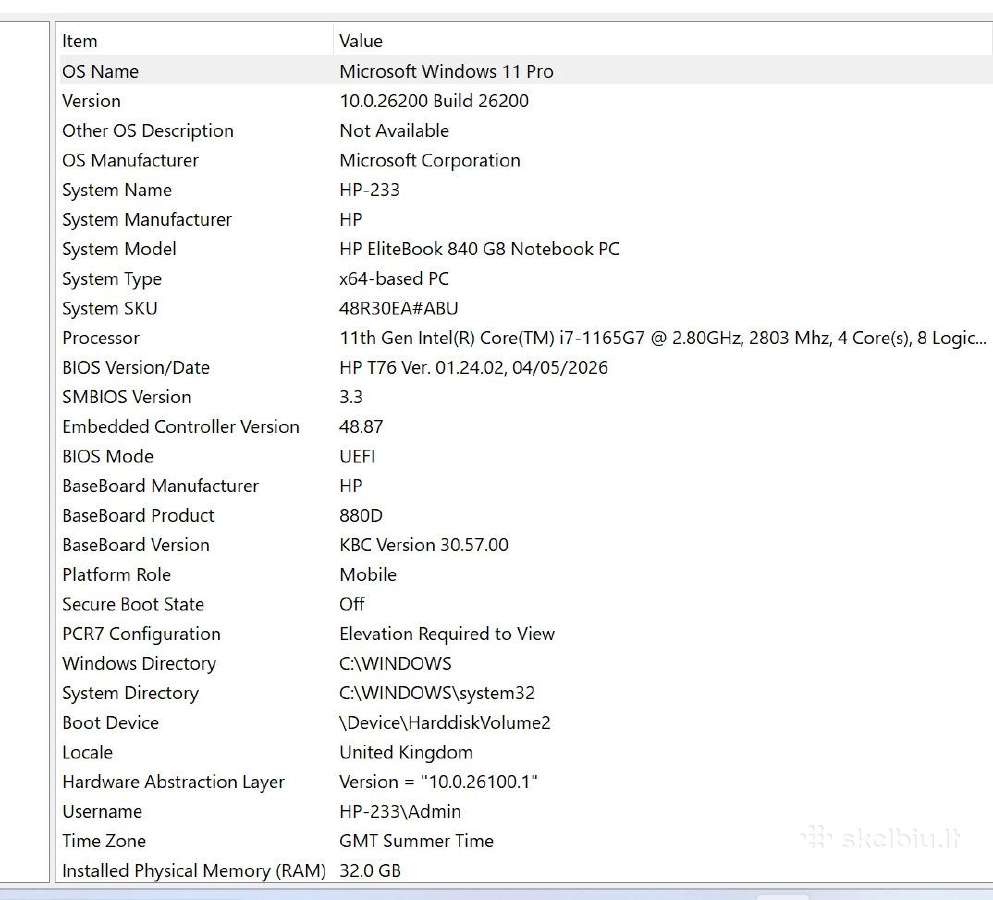The image size is (993, 900).
Task: Select the BaseBoard Product row label
Action: point(138,516)
